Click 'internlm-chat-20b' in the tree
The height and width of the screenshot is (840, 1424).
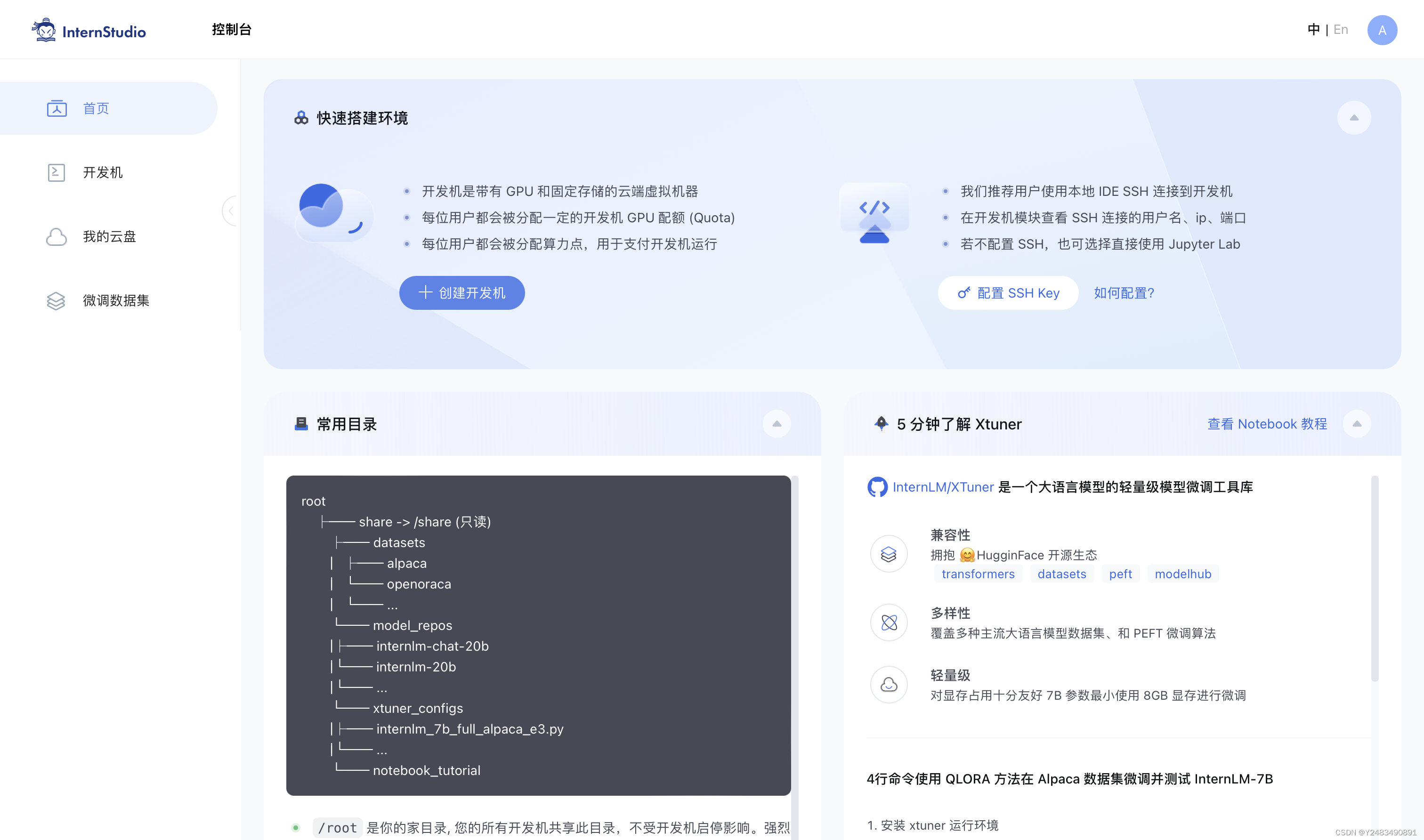(x=432, y=646)
